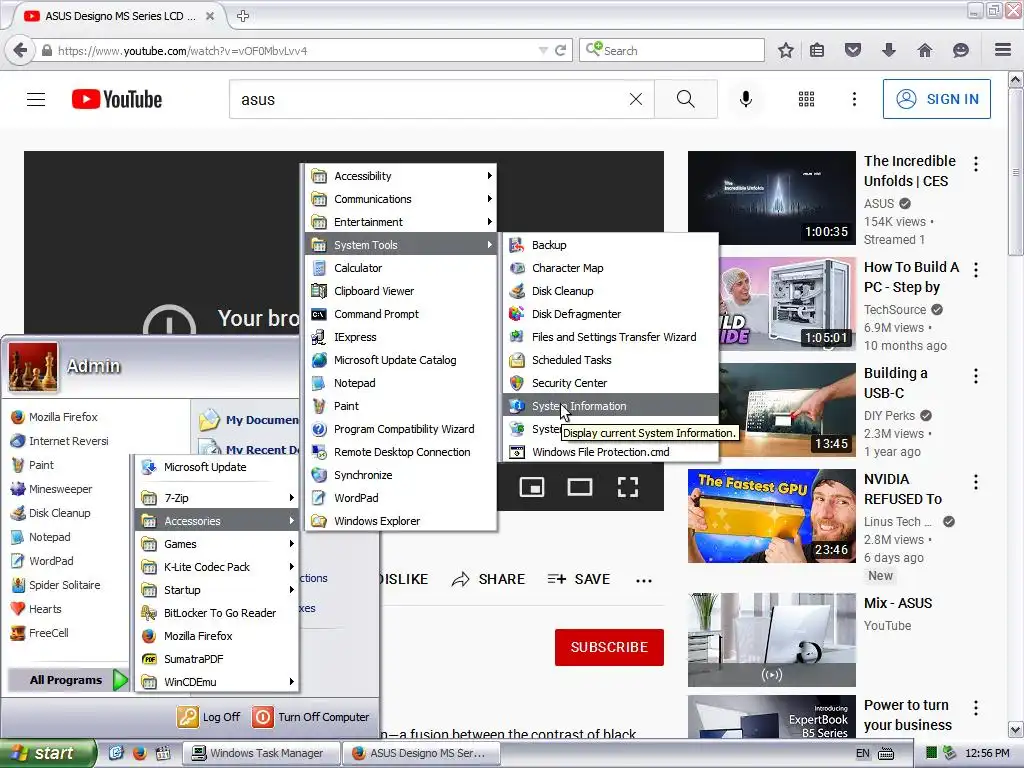Click SAVE to playlist button
The image size is (1024, 768).
[579, 579]
